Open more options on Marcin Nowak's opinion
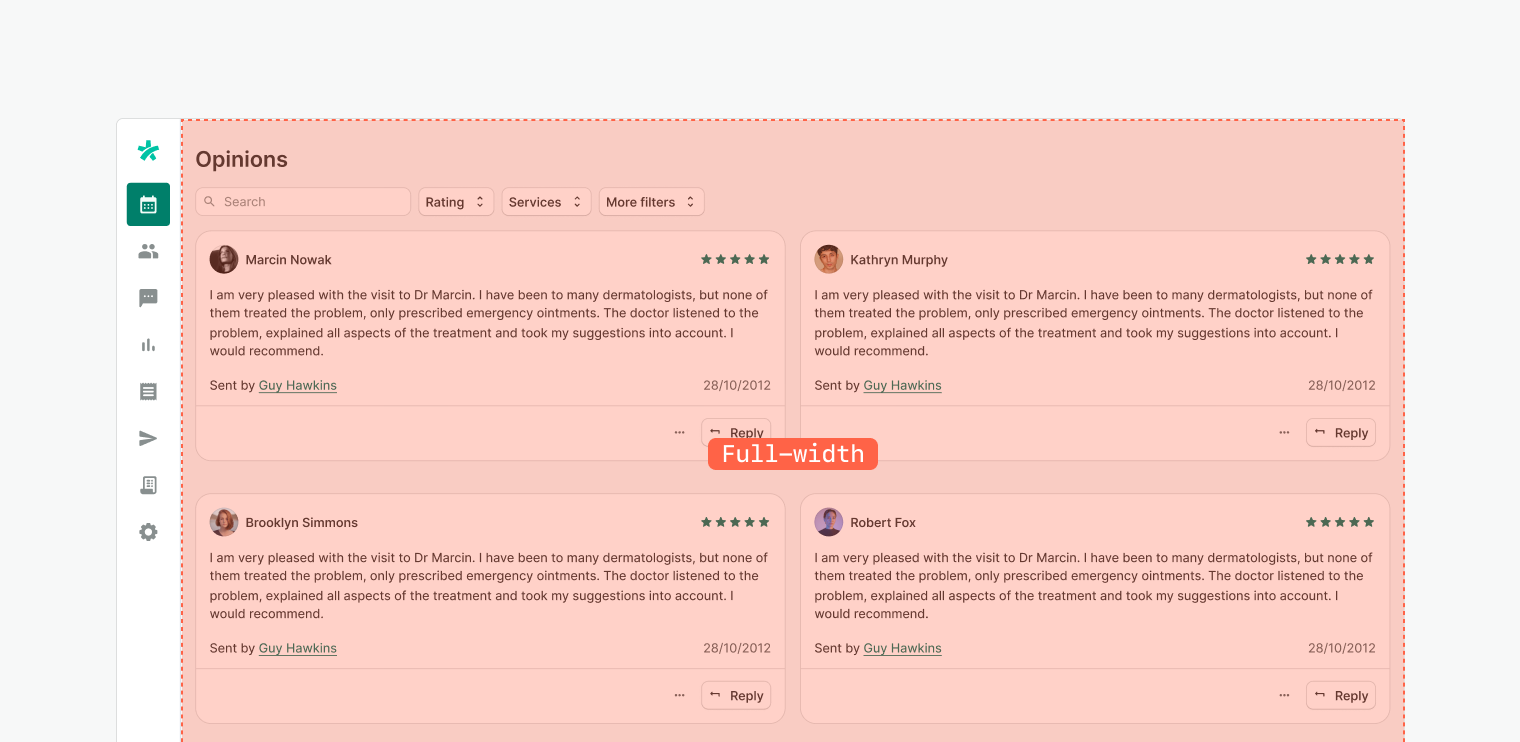The width and height of the screenshot is (1520, 742). click(x=680, y=433)
